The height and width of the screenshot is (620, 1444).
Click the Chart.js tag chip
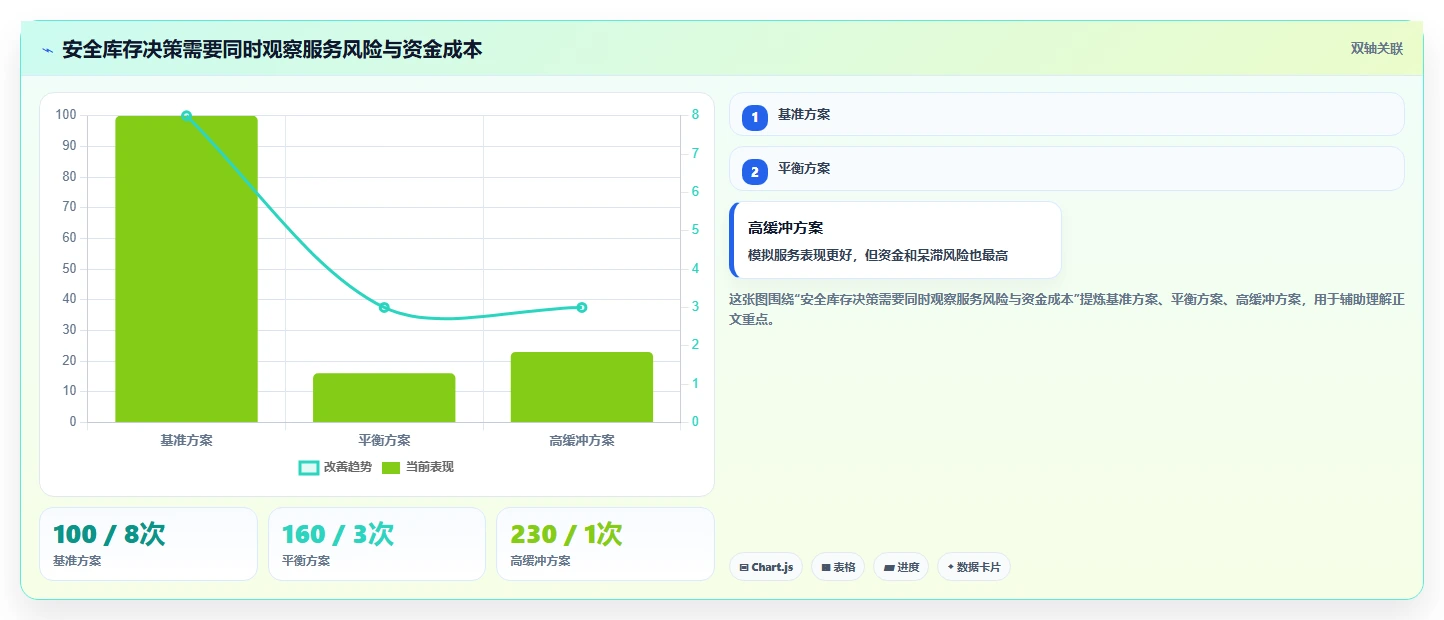[766, 567]
